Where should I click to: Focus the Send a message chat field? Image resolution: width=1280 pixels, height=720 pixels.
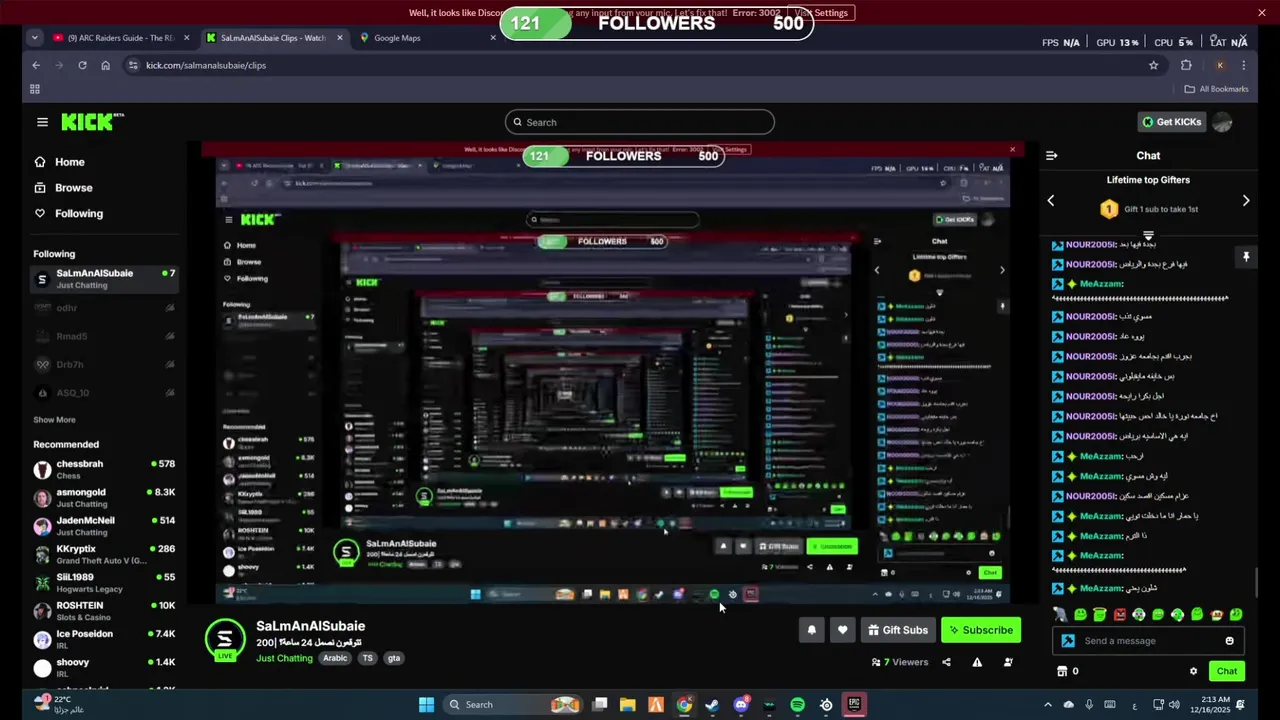coord(1150,641)
